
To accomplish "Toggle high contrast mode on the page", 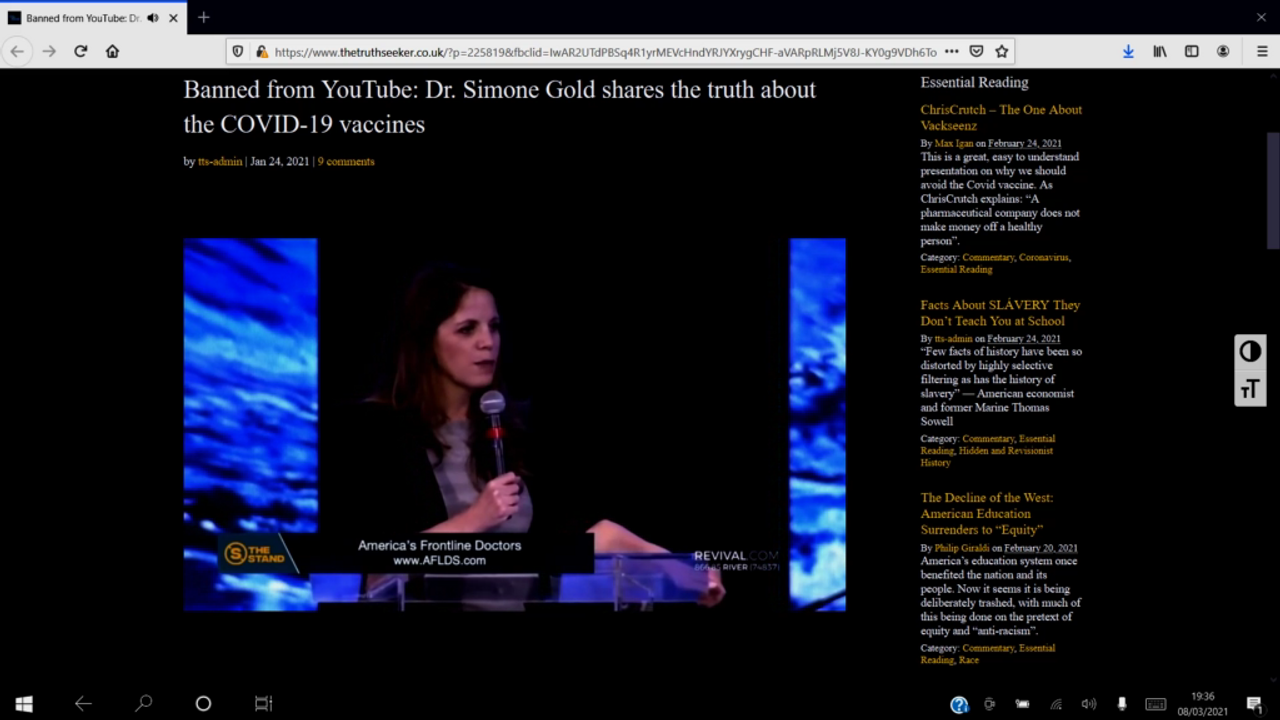I will pos(1250,351).
